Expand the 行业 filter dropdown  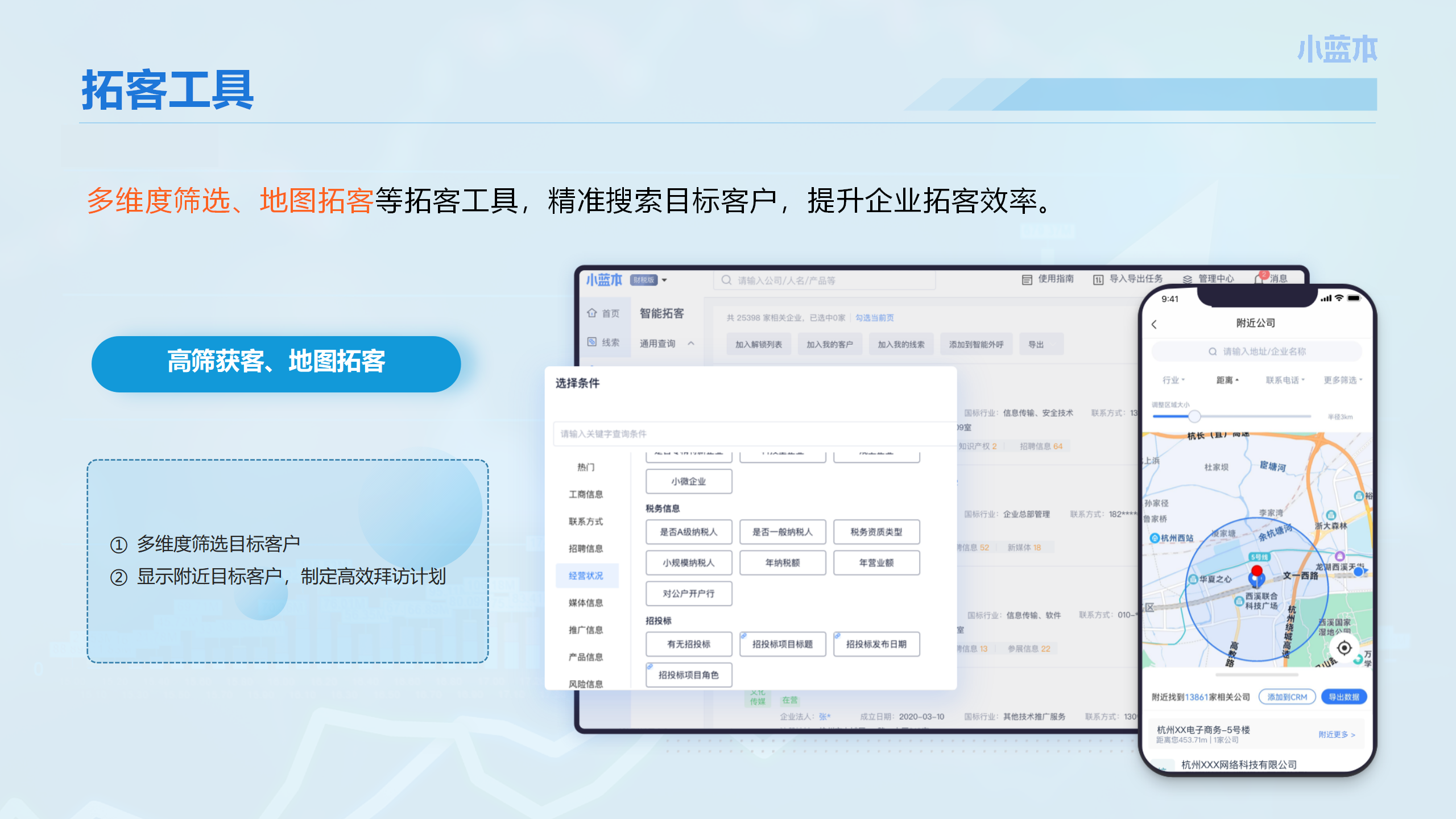pyautogui.click(x=1173, y=380)
